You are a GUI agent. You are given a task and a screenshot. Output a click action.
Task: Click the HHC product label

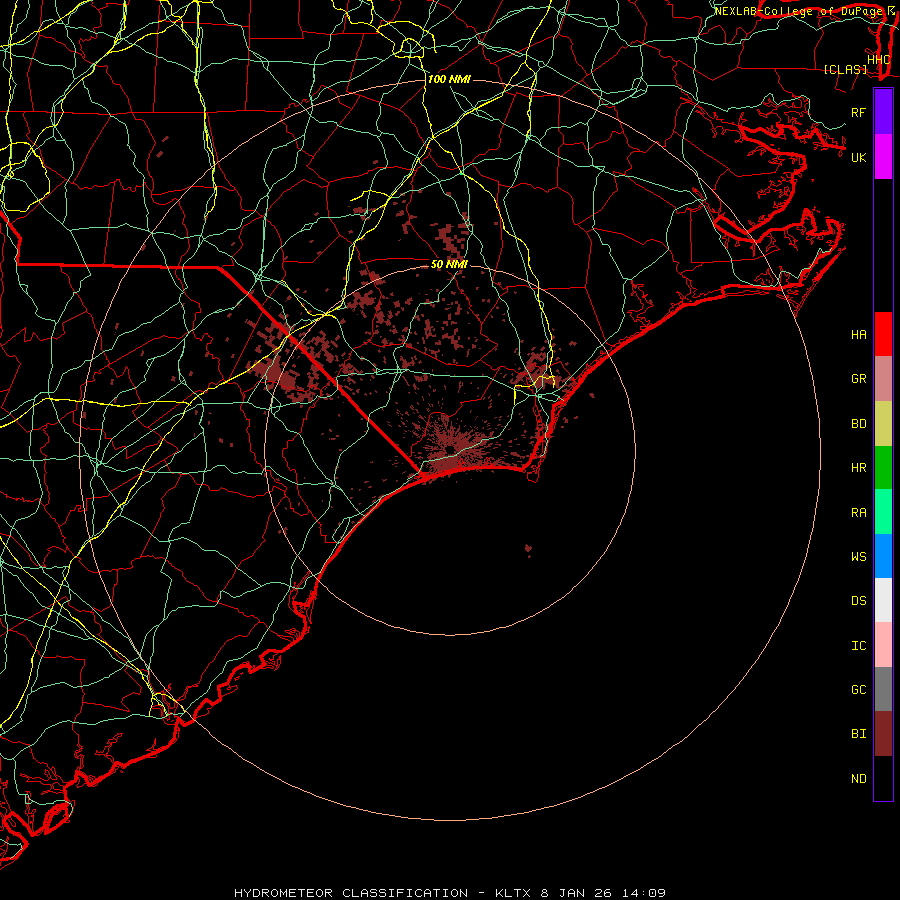[879, 60]
